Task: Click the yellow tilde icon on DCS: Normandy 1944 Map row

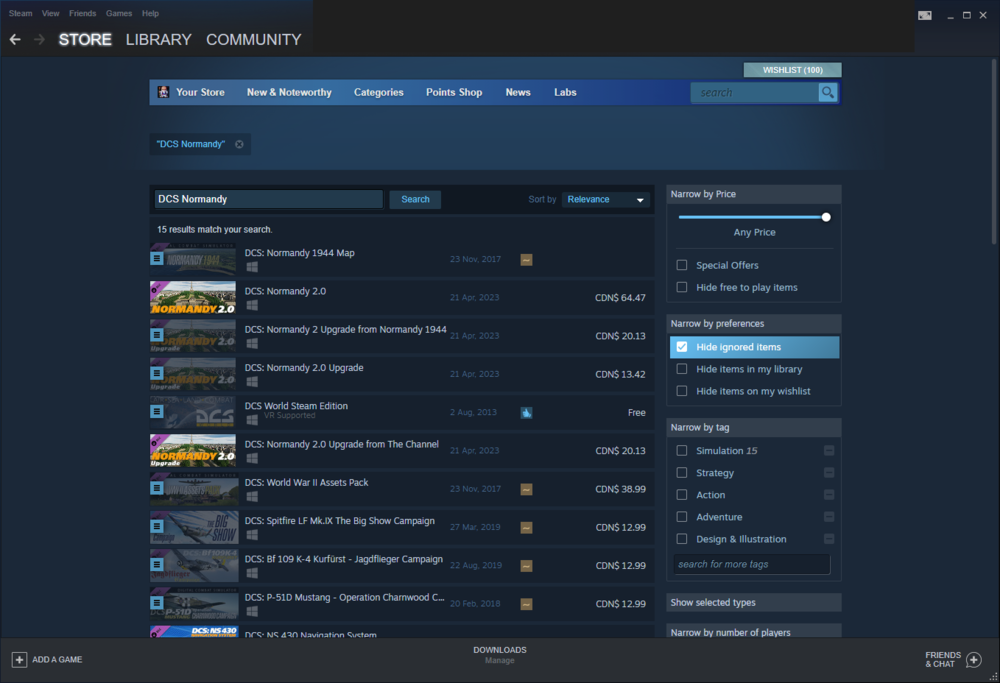Action: tap(526, 259)
